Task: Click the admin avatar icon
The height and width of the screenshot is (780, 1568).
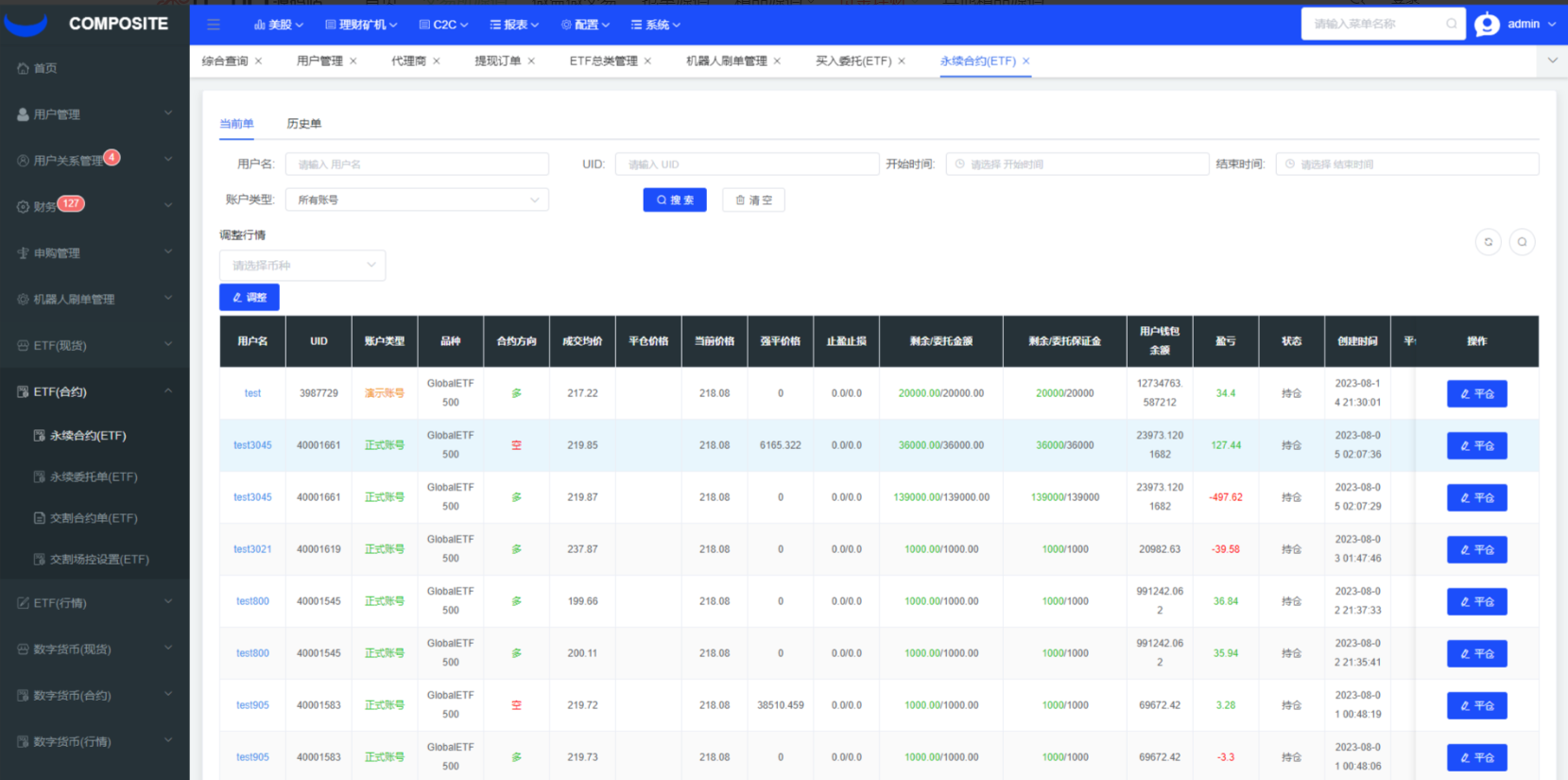Action: 1487,25
